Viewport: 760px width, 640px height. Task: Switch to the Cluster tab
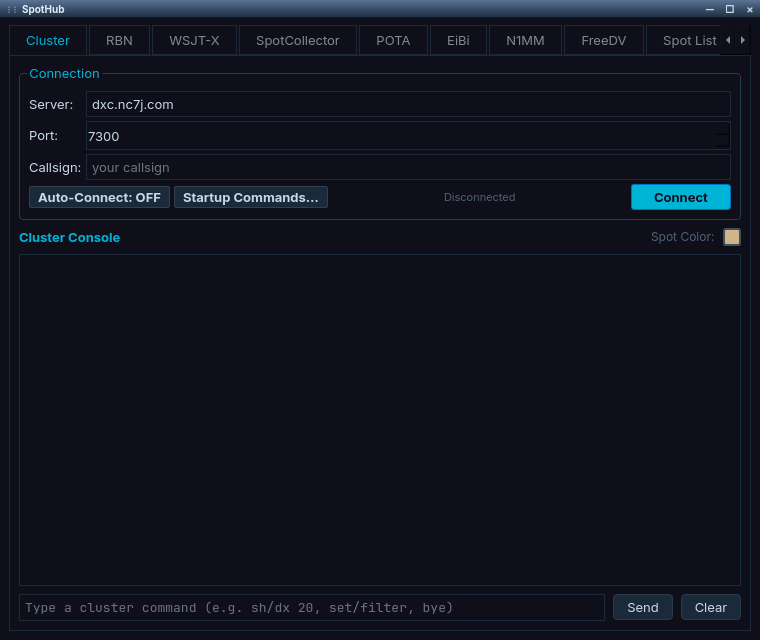48,40
